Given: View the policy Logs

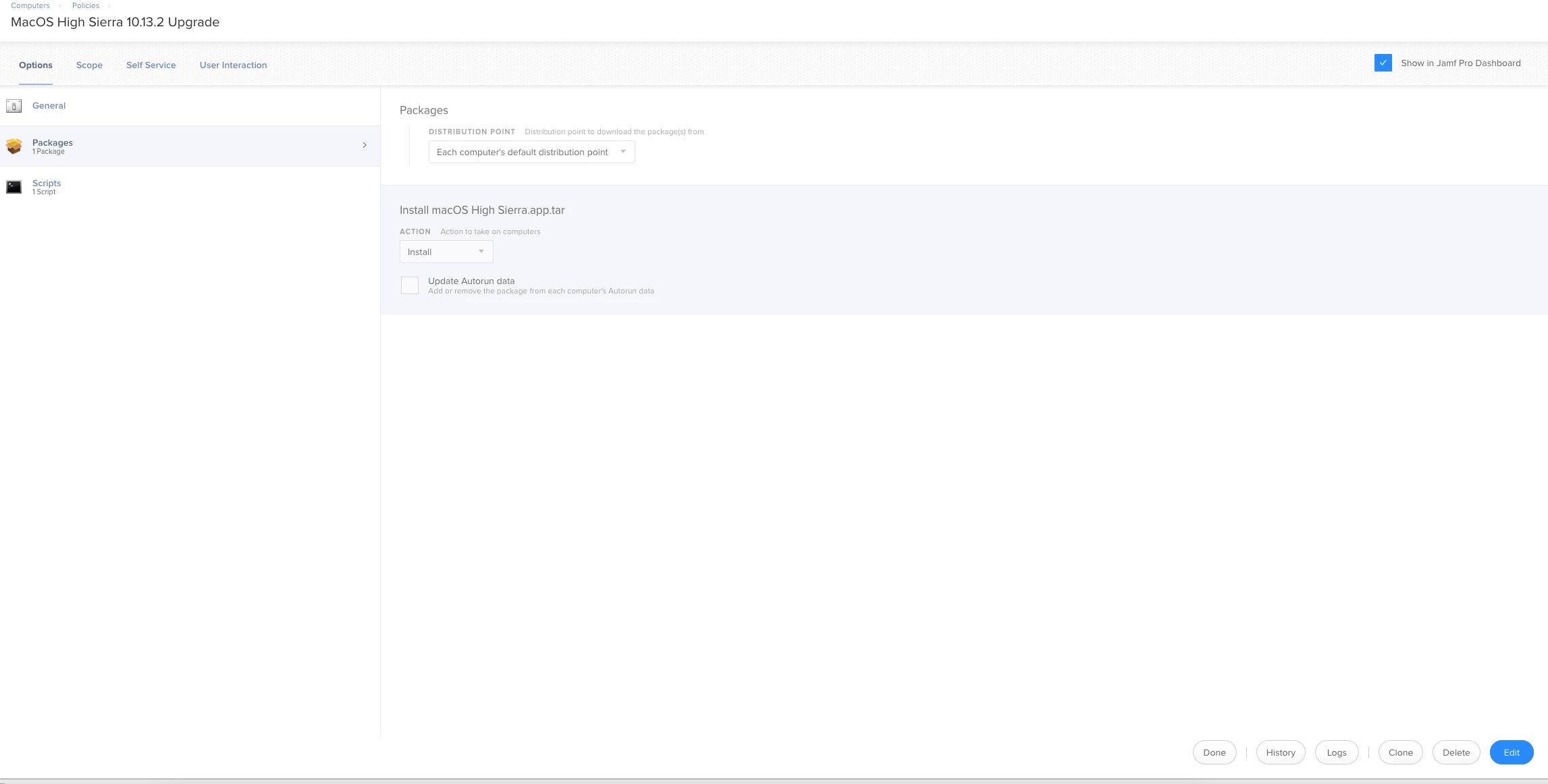Looking at the screenshot, I should tap(1336, 752).
